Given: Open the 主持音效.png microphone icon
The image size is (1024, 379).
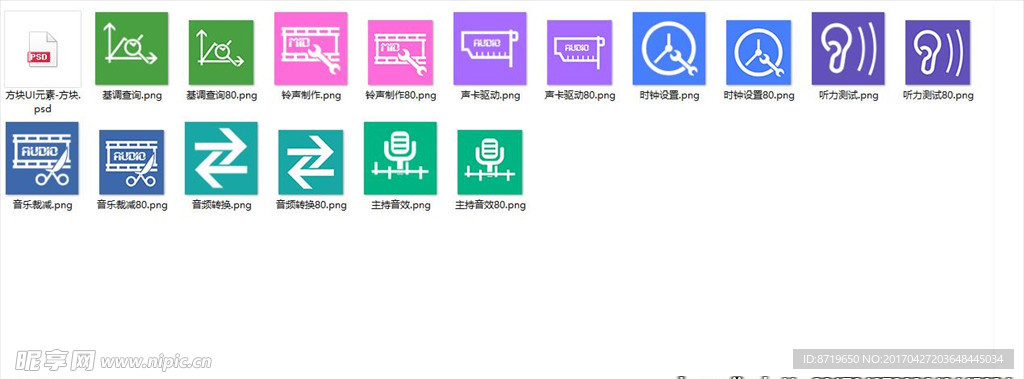Looking at the screenshot, I should (400, 158).
